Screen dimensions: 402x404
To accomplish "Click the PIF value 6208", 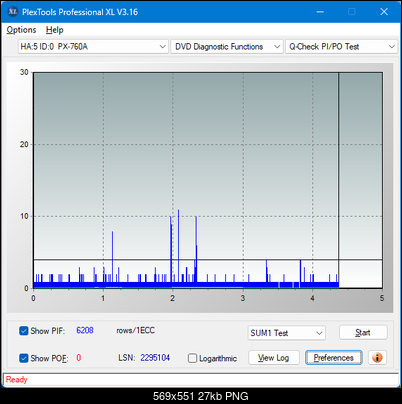I will click(85, 330).
